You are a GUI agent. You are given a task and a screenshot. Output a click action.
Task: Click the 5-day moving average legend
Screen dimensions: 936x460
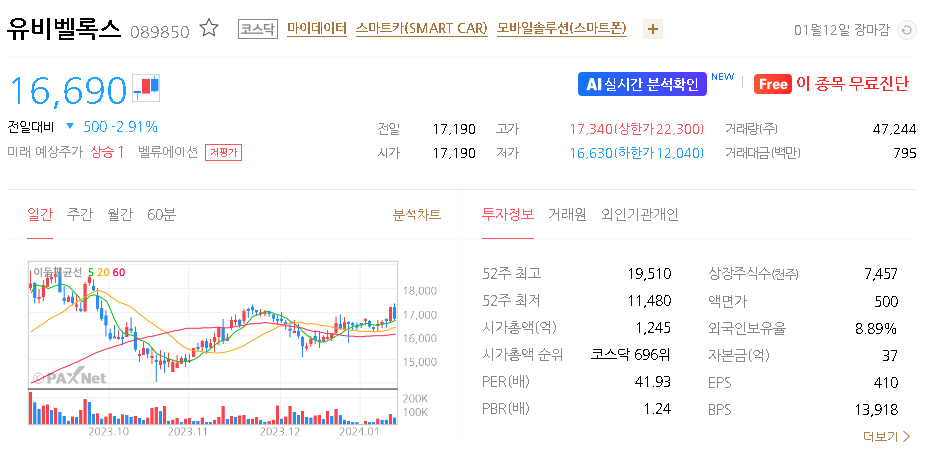[91, 272]
